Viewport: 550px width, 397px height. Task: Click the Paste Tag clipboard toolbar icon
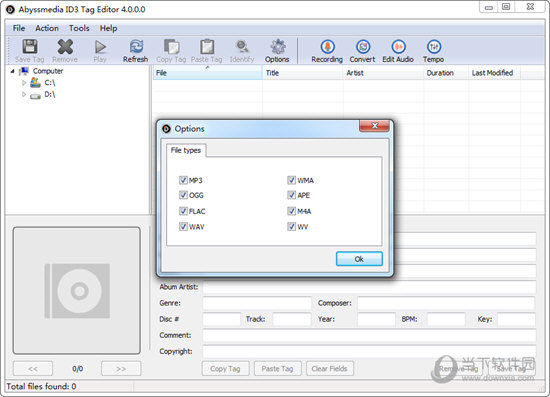coord(207,47)
